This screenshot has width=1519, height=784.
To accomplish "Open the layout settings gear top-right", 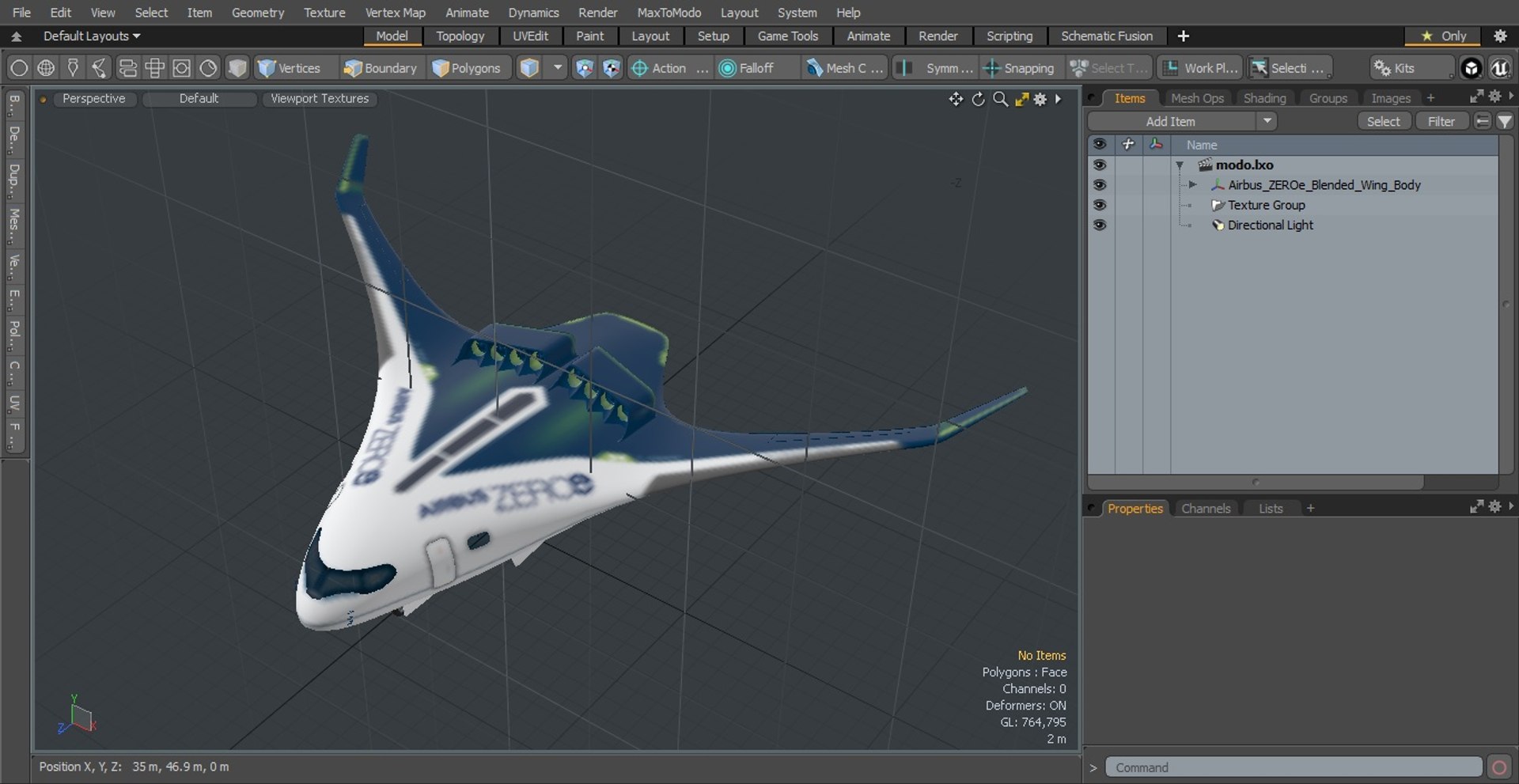I will click(1500, 36).
